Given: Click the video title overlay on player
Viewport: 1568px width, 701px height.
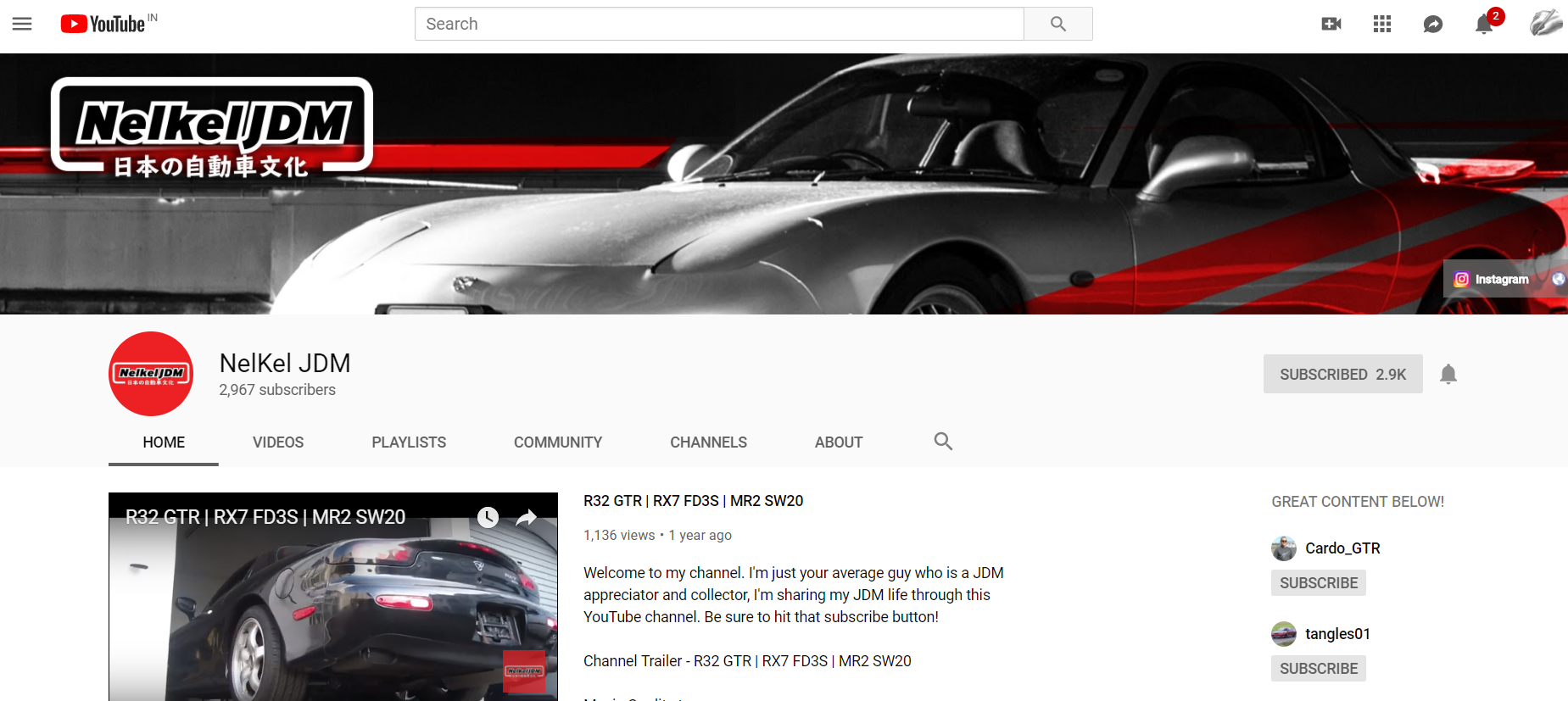Looking at the screenshot, I should click(265, 517).
